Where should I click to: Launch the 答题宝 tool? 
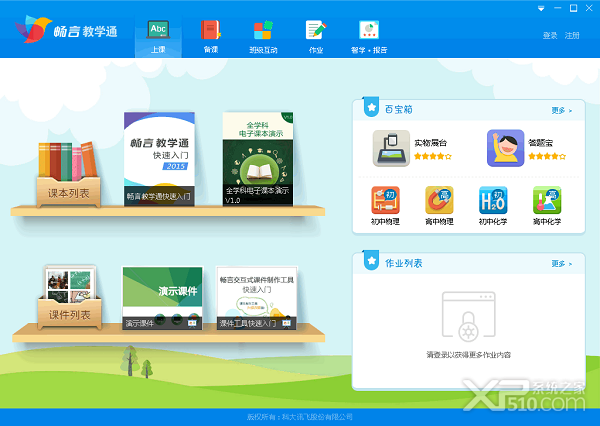tap(505, 148)
